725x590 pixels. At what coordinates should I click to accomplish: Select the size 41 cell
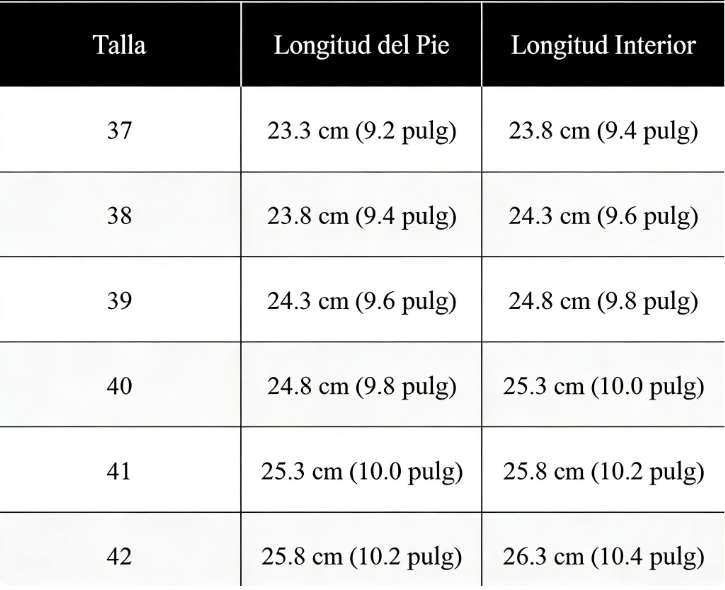click(119, 471)
